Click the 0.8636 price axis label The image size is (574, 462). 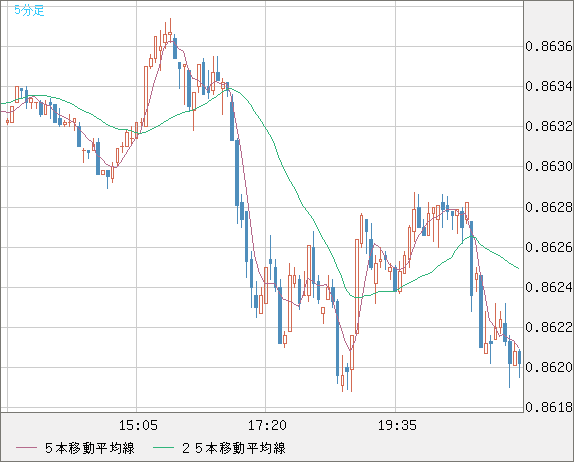click(x=549, y=46)
